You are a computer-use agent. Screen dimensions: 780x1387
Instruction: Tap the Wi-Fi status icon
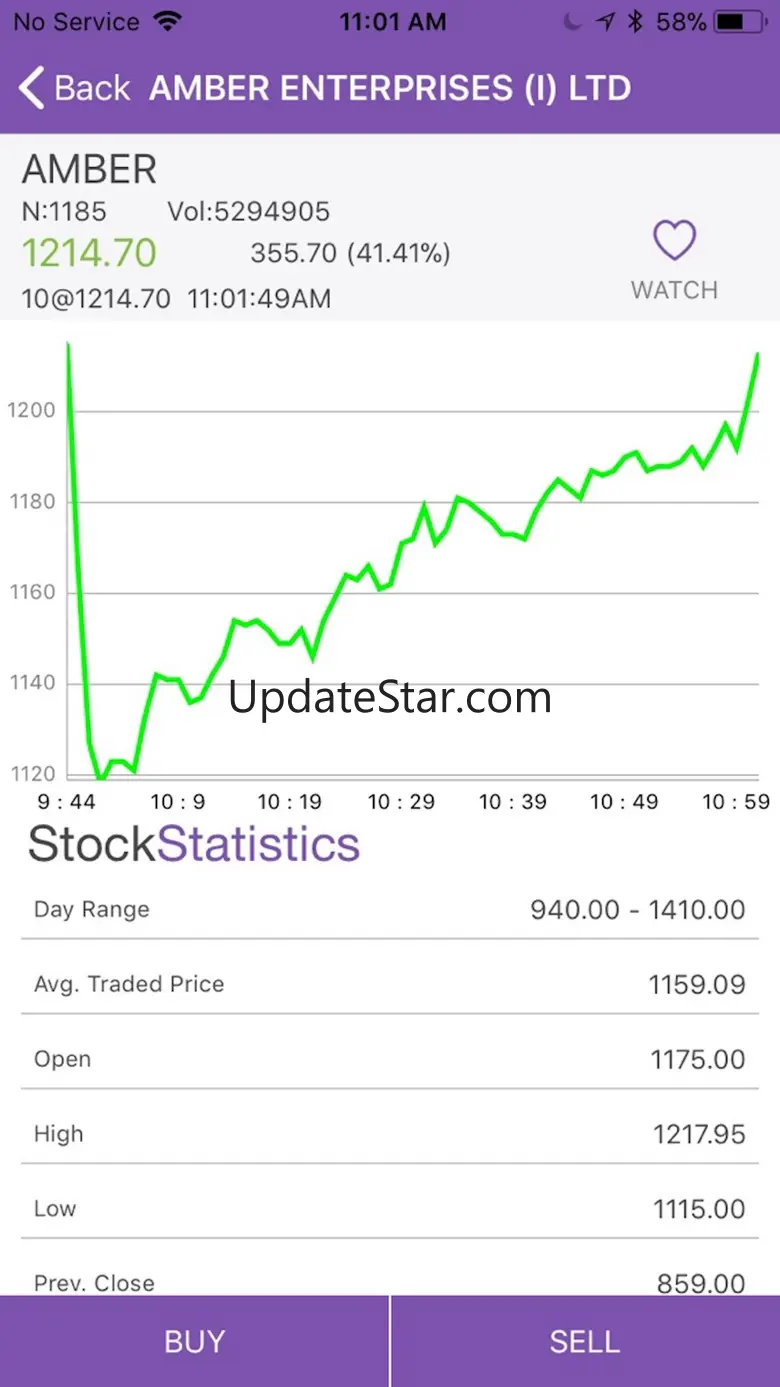coord(168,21)
